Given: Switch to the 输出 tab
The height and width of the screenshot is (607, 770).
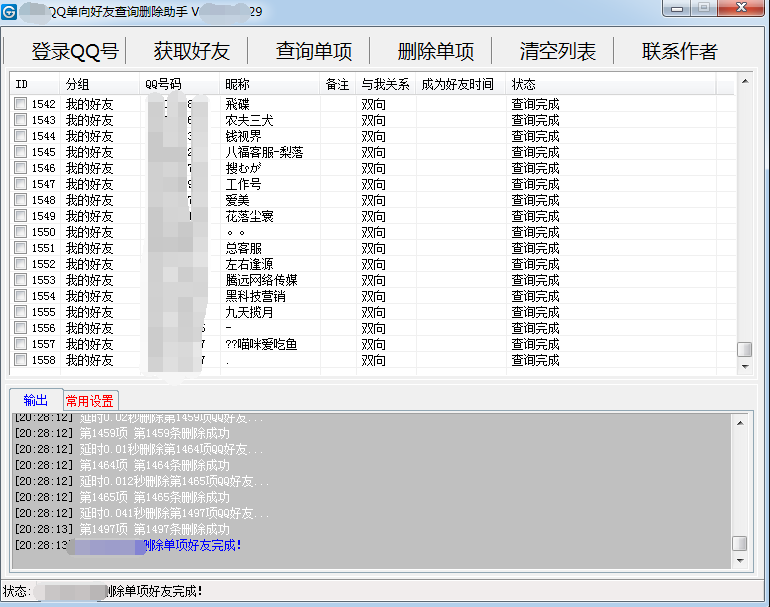Looking at the screenshot, I should 36,400.
